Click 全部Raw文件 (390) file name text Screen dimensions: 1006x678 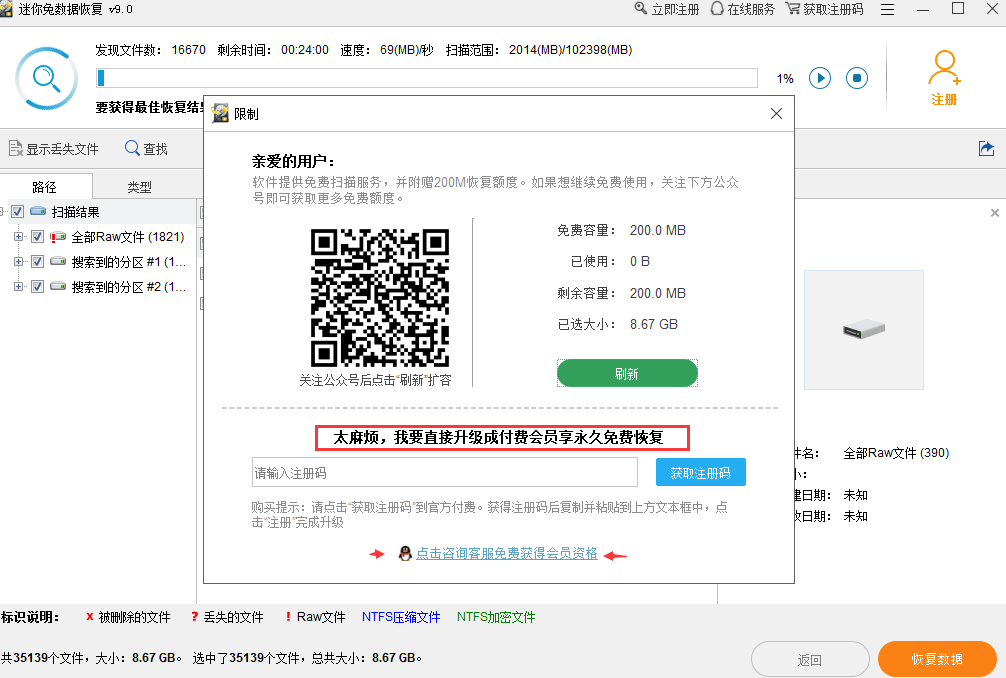896,453
